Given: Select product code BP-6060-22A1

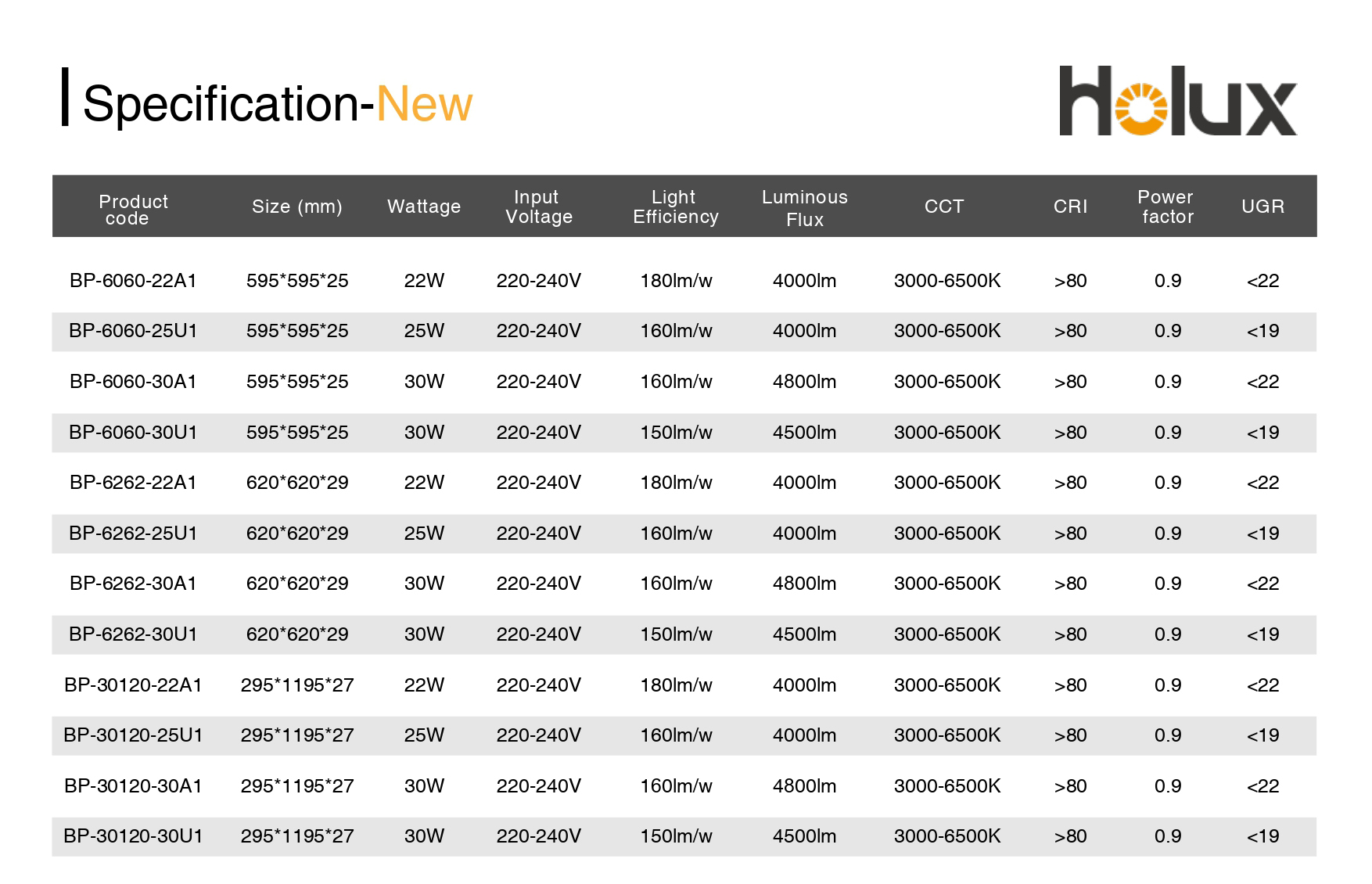Looking at the screenshot, I should pos(133,281).
